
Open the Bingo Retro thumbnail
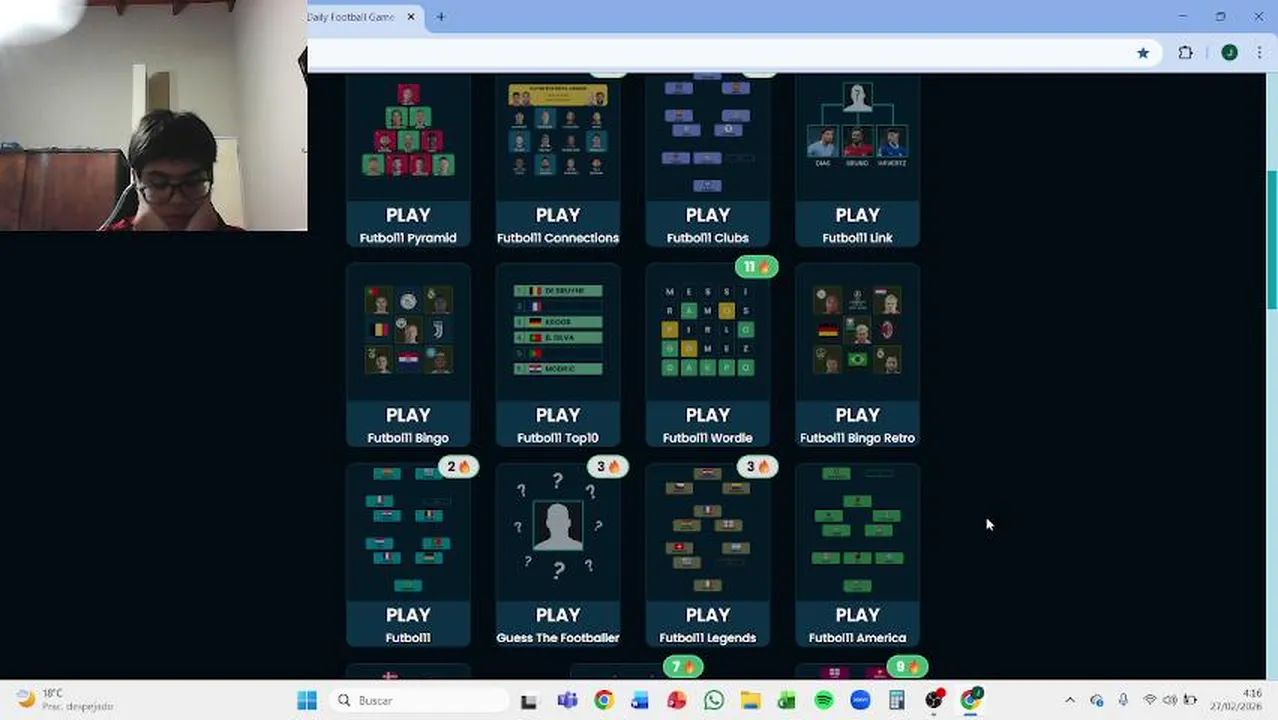pos(857,330)
